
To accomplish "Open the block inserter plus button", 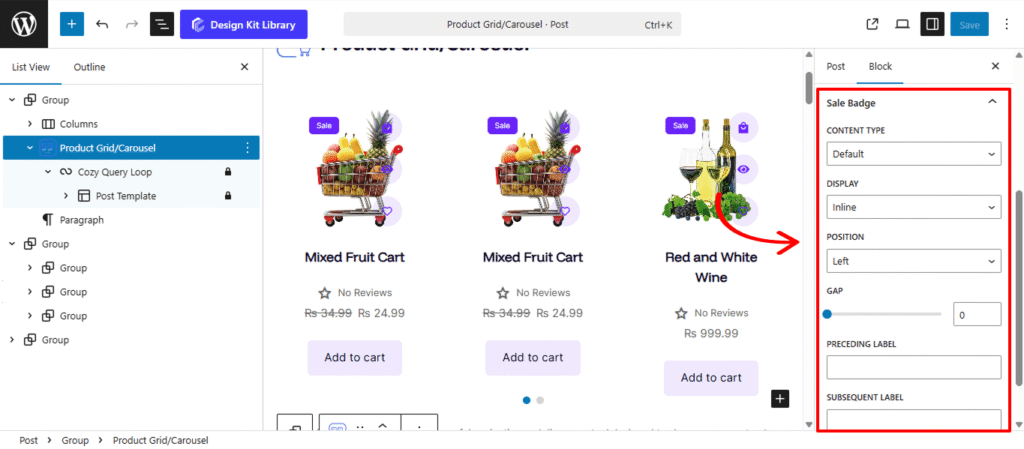I will 72,24.
